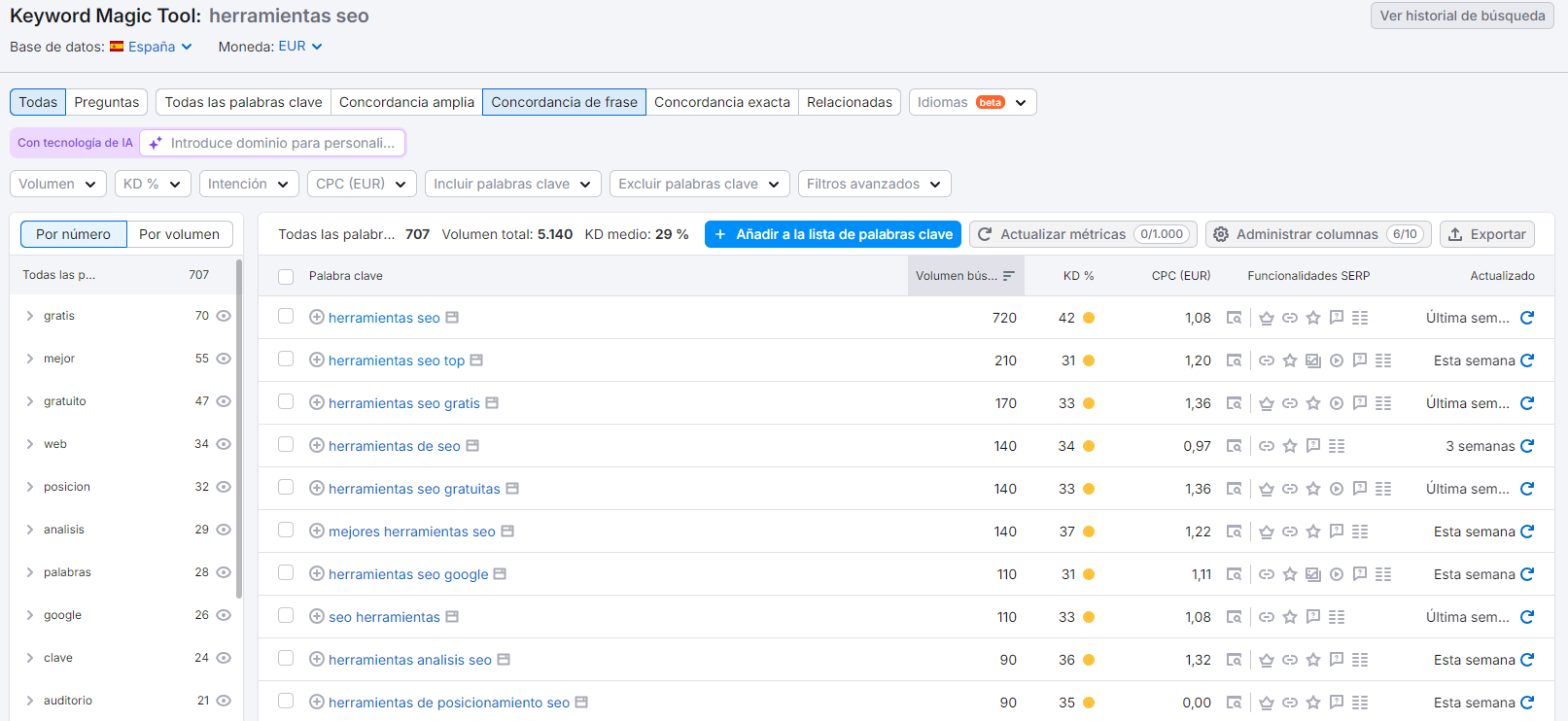Click the keyword groups panel scrollbar
This screenshot has width=1568, height=721.
(x=239, y=428)
